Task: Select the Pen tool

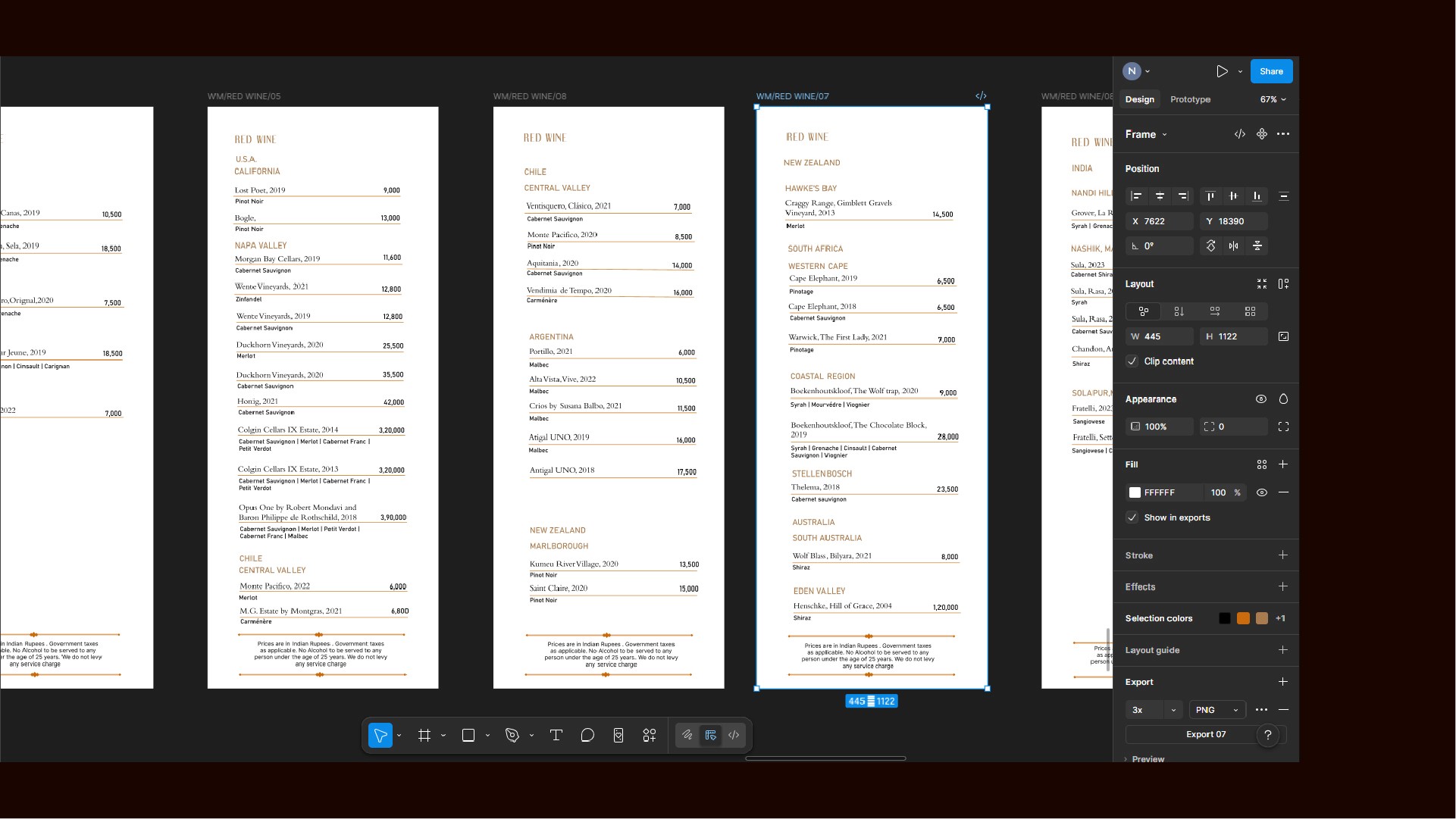Action: pyautogui.click(x=512, y=736)
